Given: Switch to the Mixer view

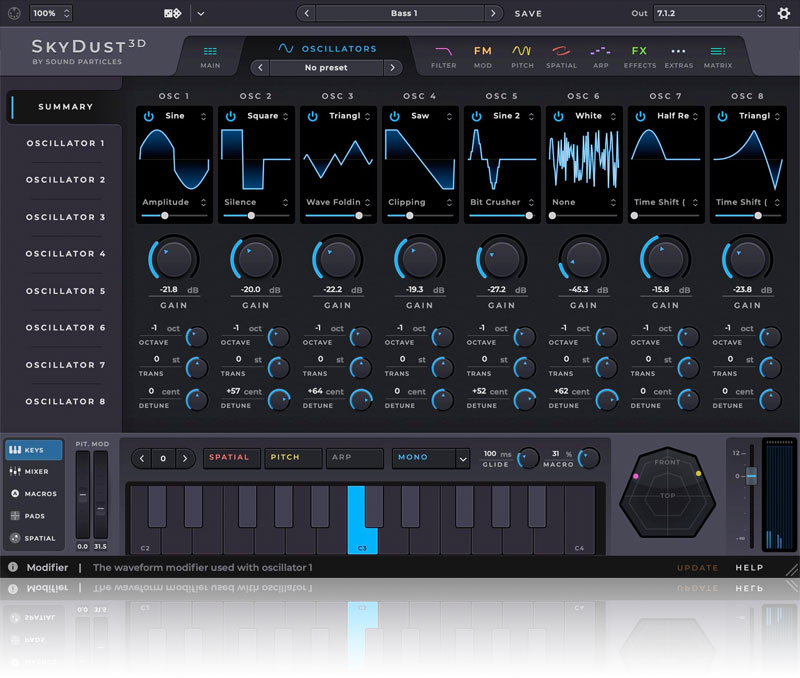Looking at the screenshot, I should (33, 472).
